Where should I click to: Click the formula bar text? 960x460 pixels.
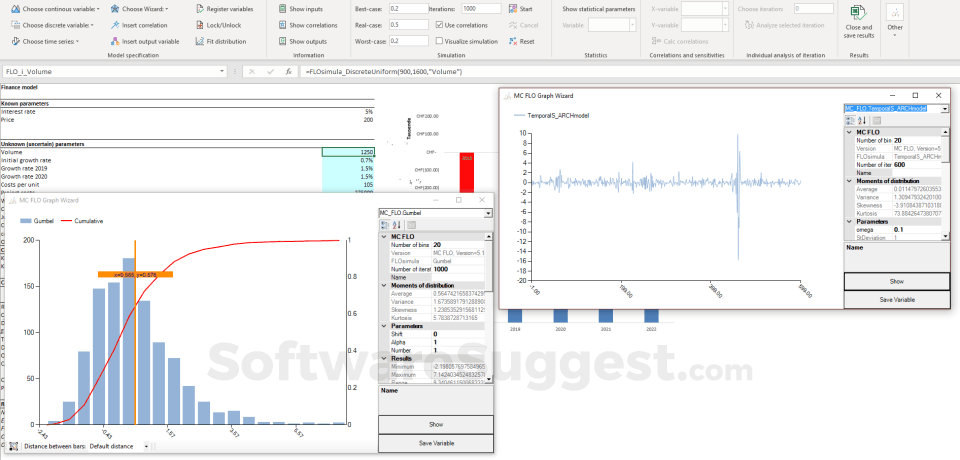(x=383, y=72)
